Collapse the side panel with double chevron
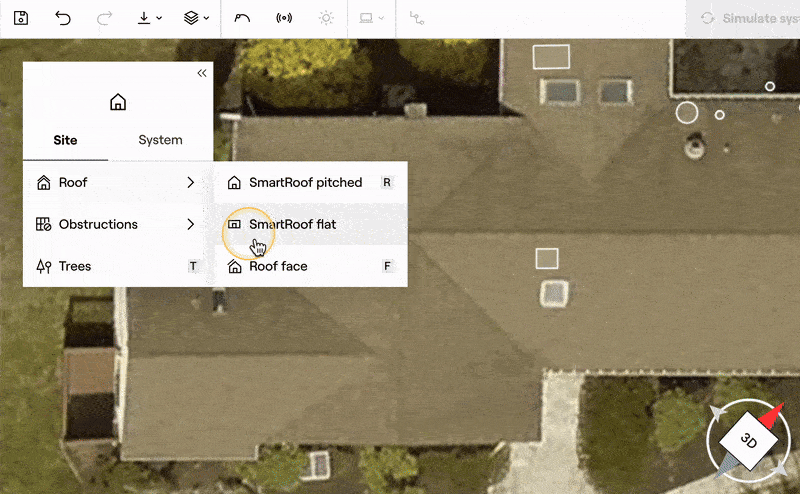 [201, 73]
